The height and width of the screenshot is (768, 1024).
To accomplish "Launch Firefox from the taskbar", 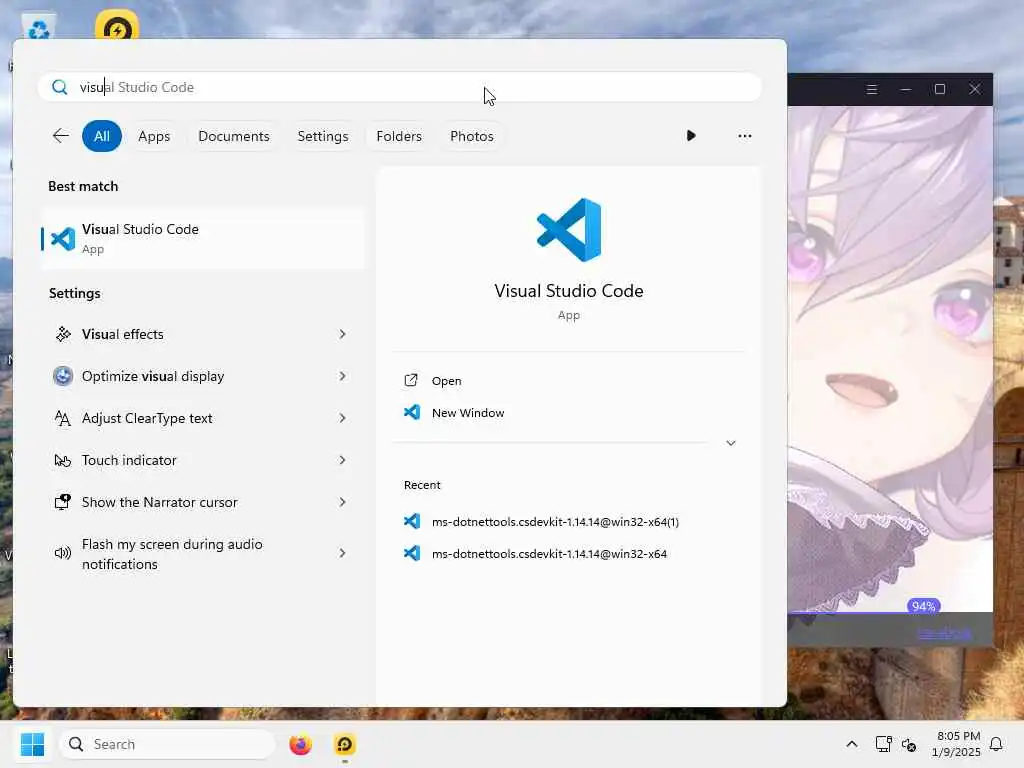I will (x=300, y=744).
